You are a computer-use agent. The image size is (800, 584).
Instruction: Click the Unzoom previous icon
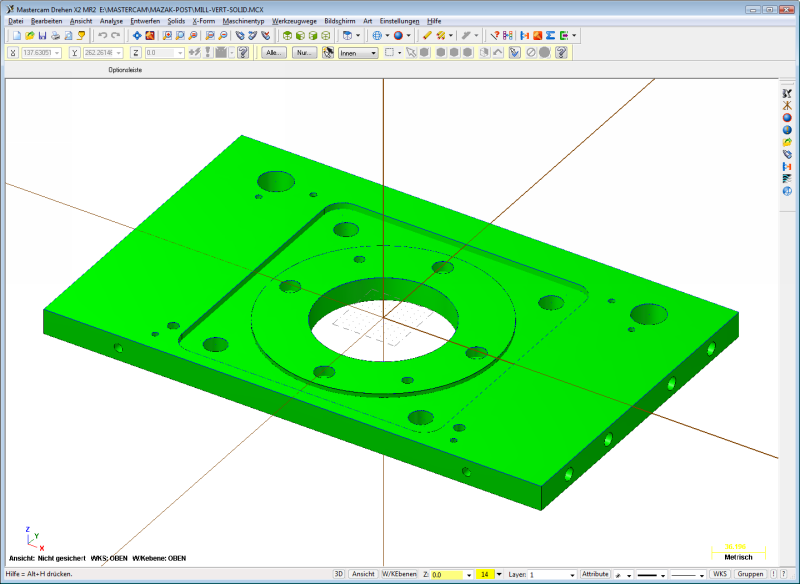(210, 36)
